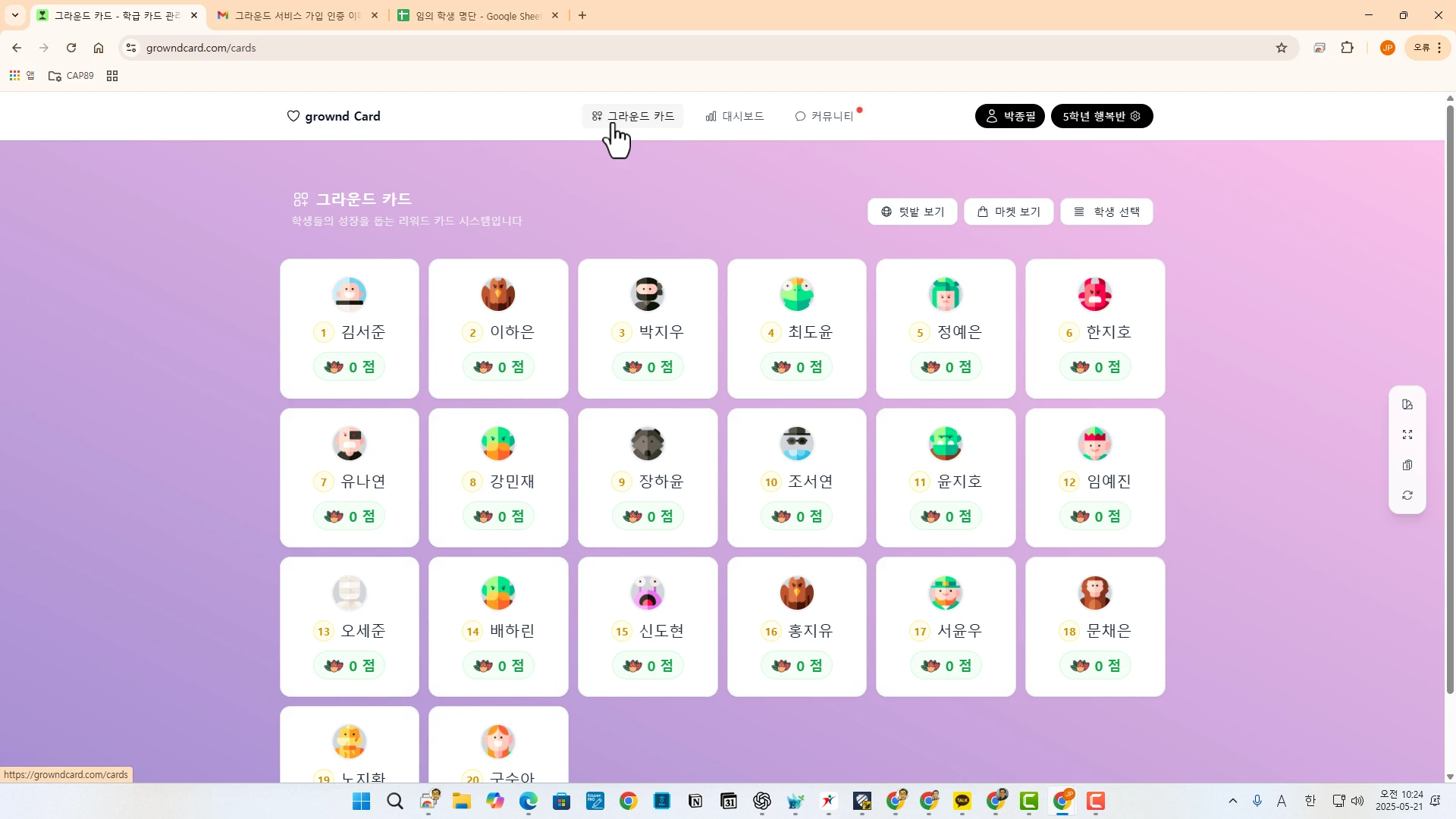1456x819 pixels.
Task: Open the 커뮤니티 menu item
Action: [x=824, y=116]
